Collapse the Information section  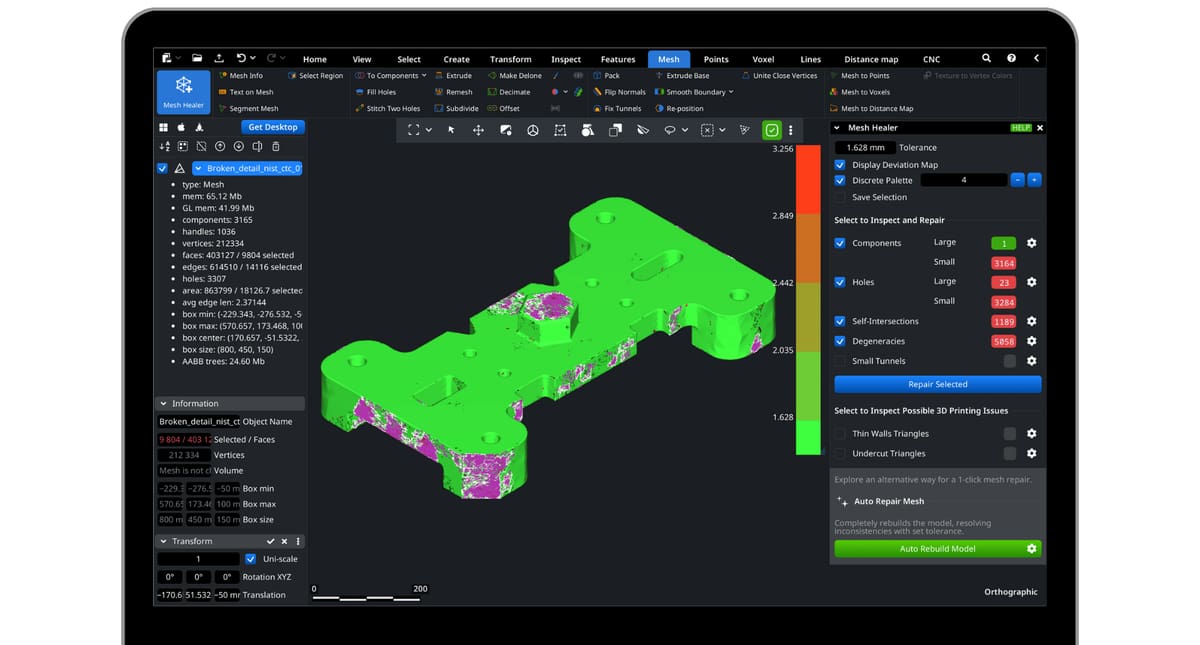pyautogui.click(x=164, y=404)
